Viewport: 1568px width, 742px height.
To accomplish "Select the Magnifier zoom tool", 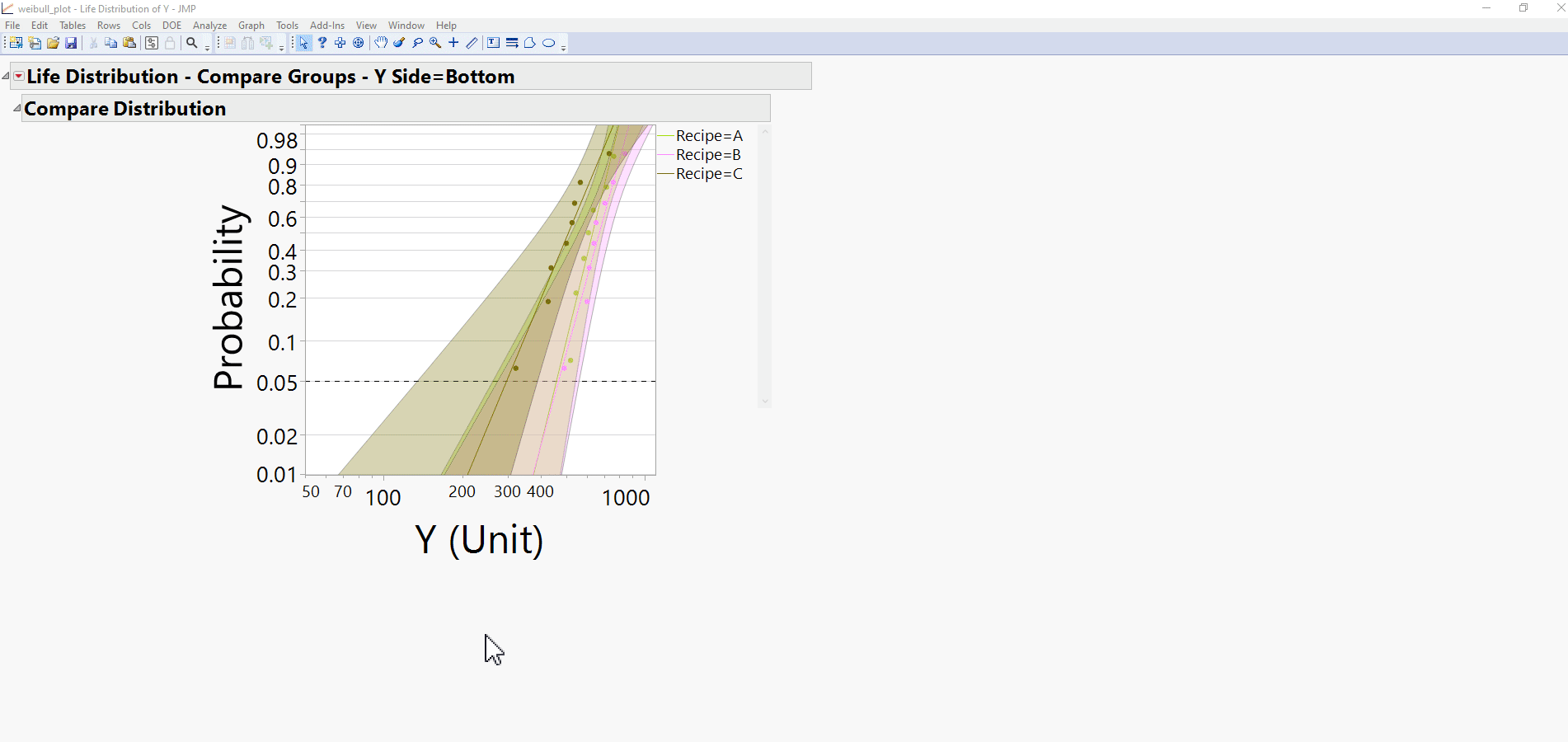I will pyautogui.click(x=434, y=43).
